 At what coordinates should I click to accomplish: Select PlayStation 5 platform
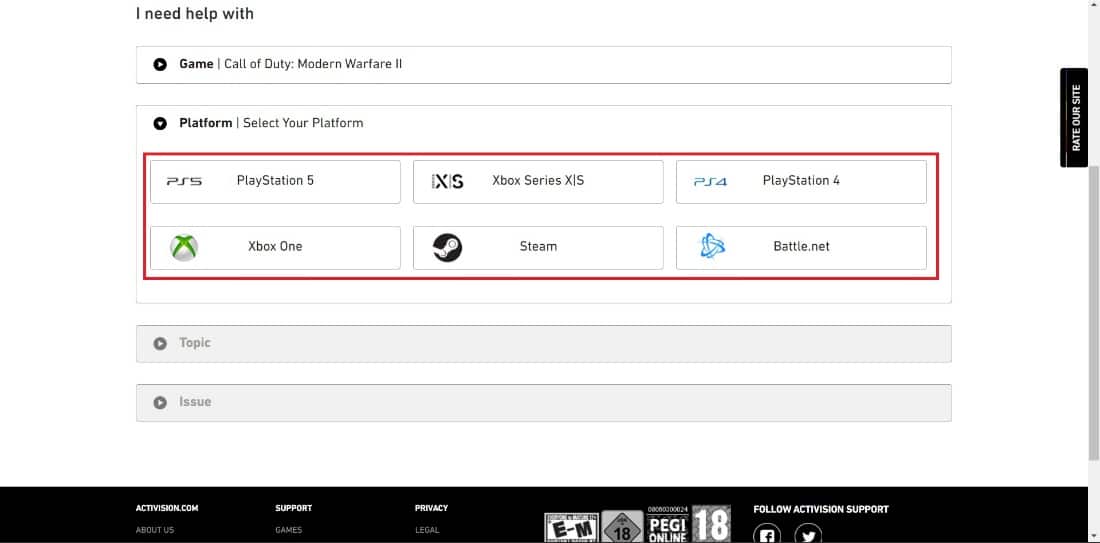[x=275, y=182]
